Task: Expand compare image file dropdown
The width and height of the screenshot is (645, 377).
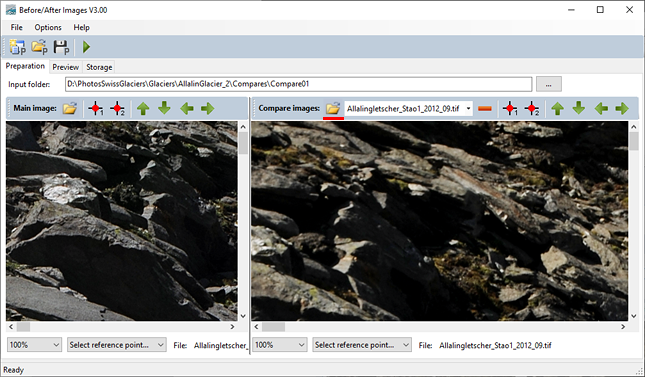Action: point(468,109)
